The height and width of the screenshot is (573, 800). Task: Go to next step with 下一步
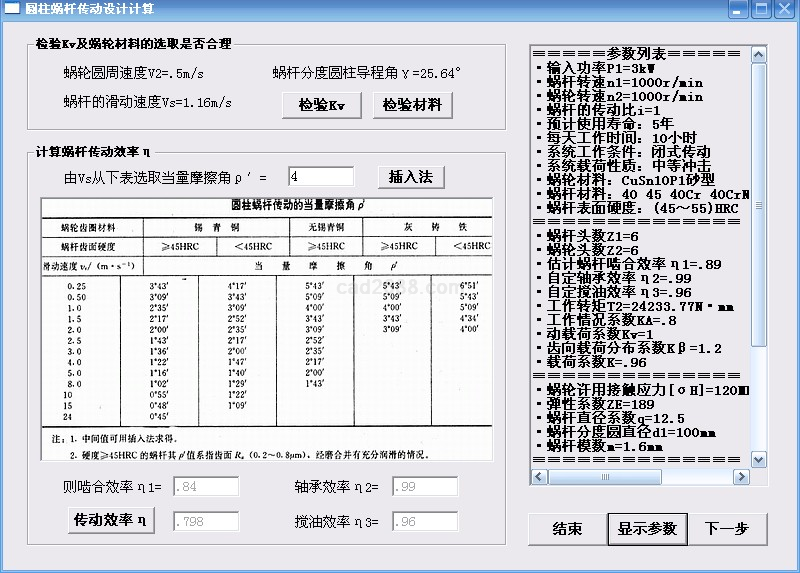[x=727, y=529]
